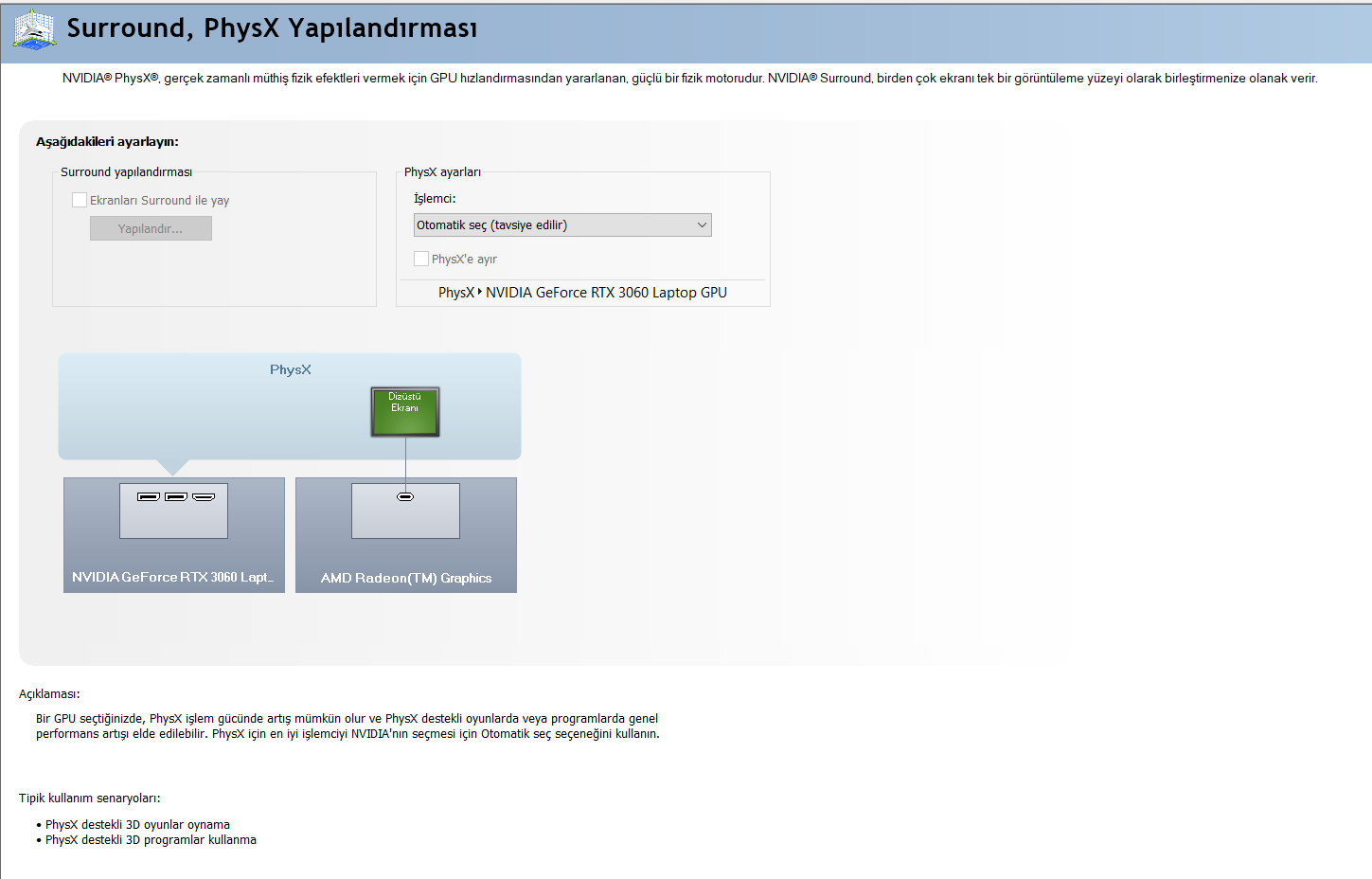Click the port icon on AMD Radeon card
This screenshot has height=879, width=1372.
[405, 496]
